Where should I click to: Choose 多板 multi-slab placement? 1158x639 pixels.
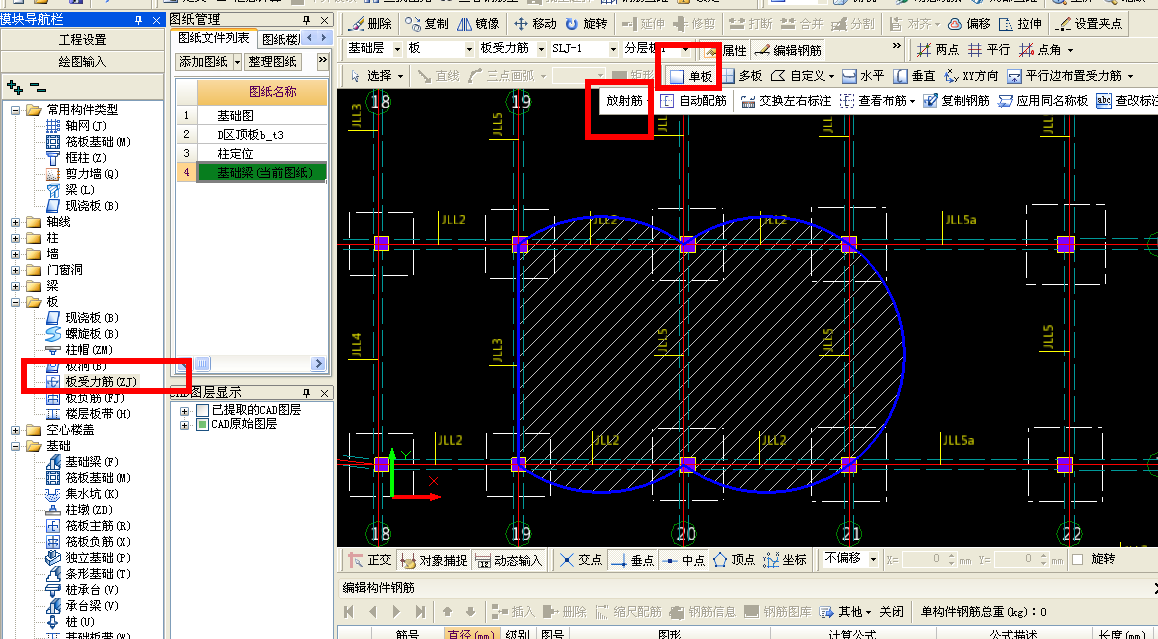(741, 75)
